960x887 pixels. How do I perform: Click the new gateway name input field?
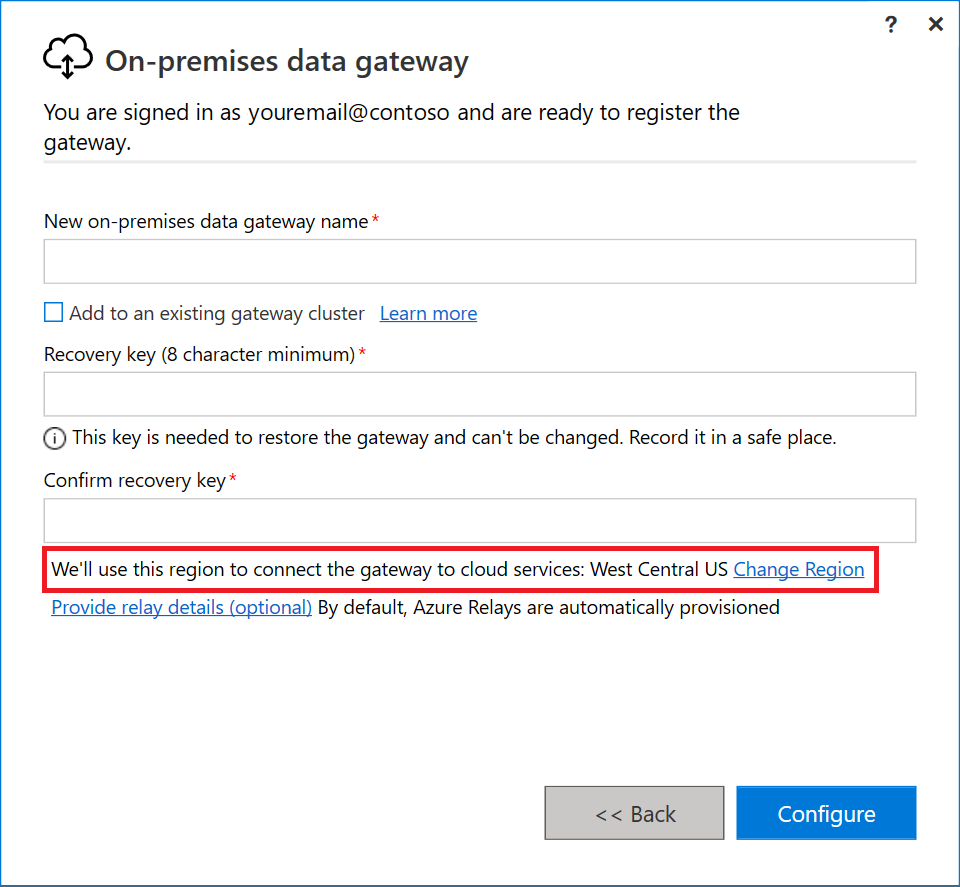480,261
